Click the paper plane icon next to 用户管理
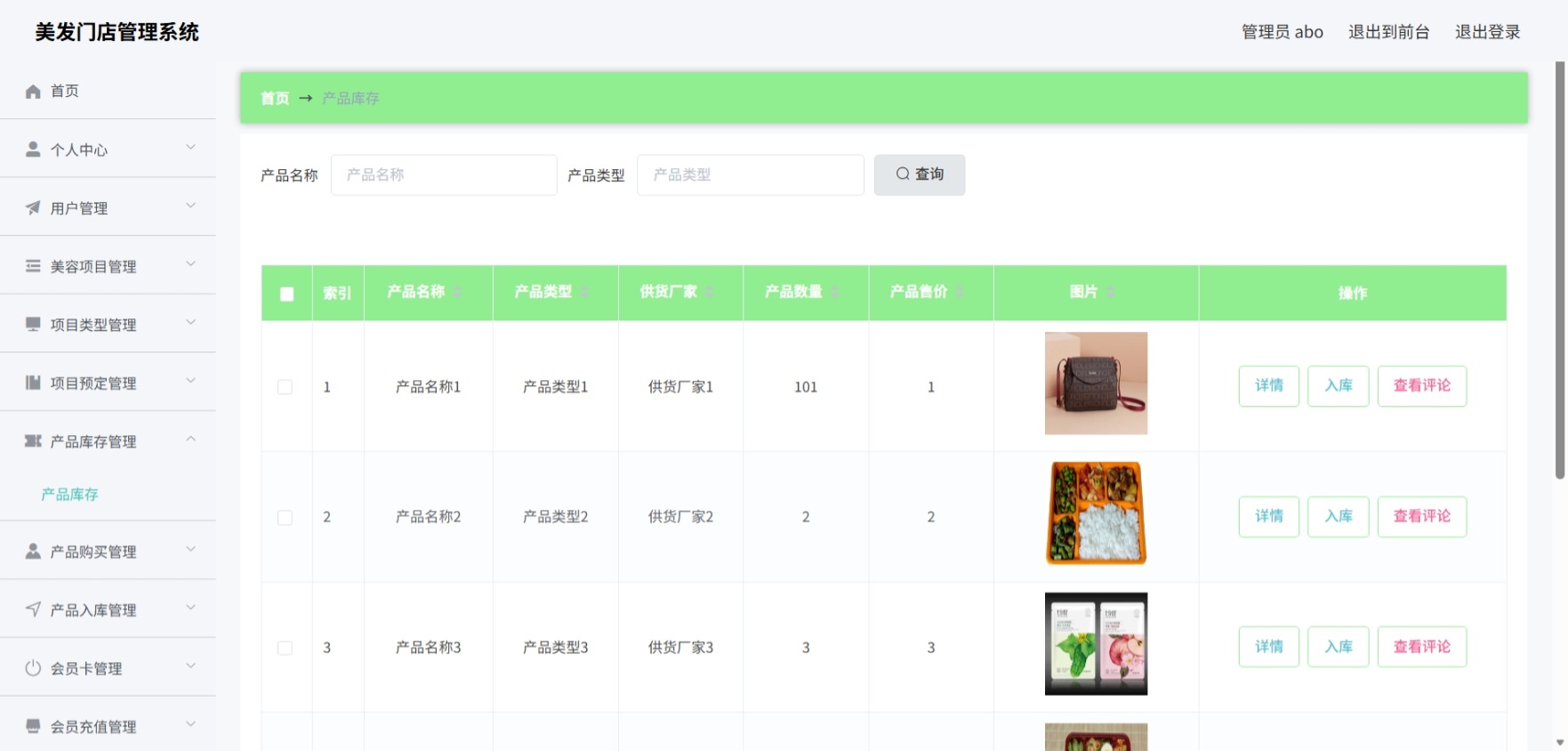This screenshot has width=1568, height=751. coord(33,208)
